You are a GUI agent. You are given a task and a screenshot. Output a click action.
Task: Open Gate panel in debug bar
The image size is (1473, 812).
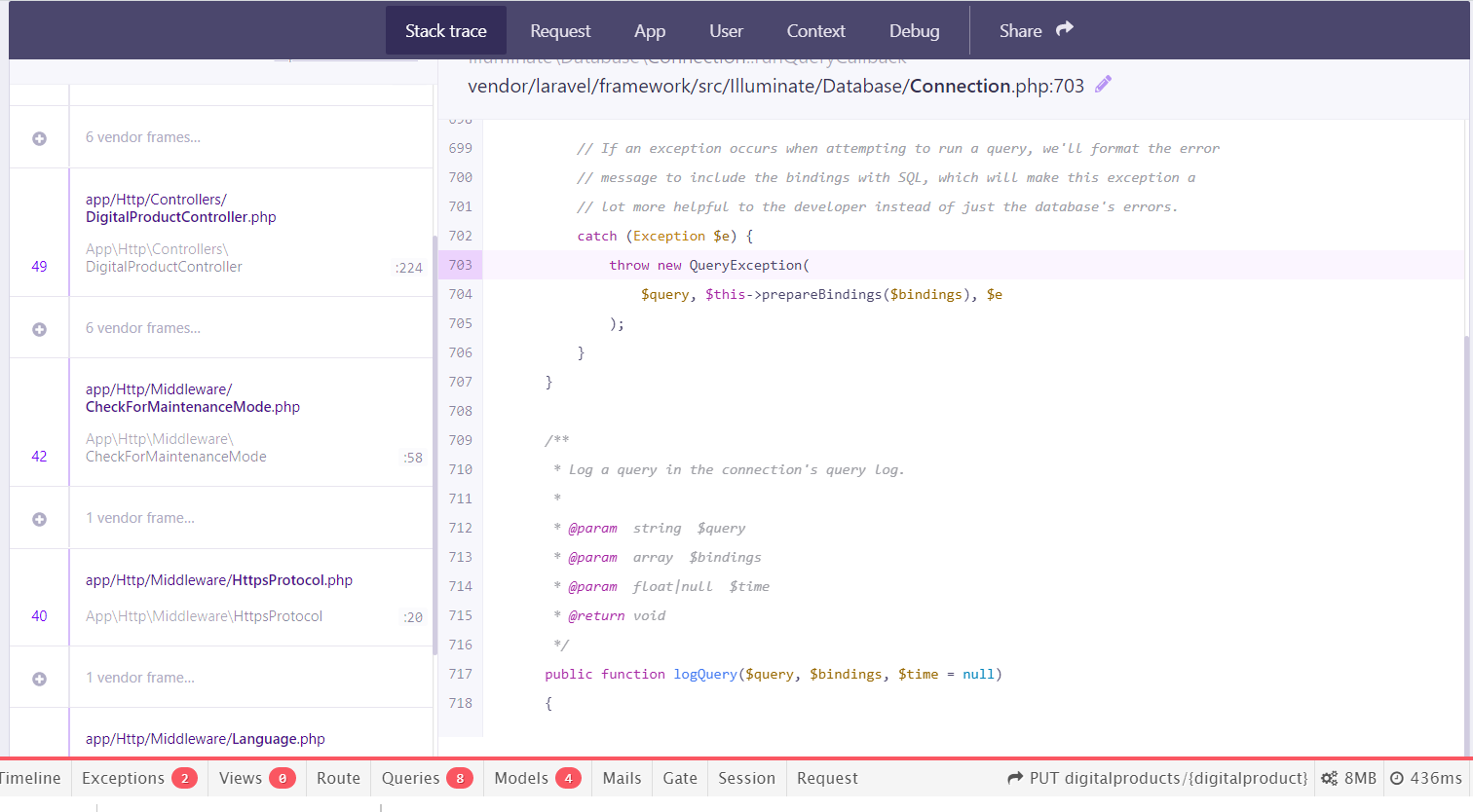[680, 778]
